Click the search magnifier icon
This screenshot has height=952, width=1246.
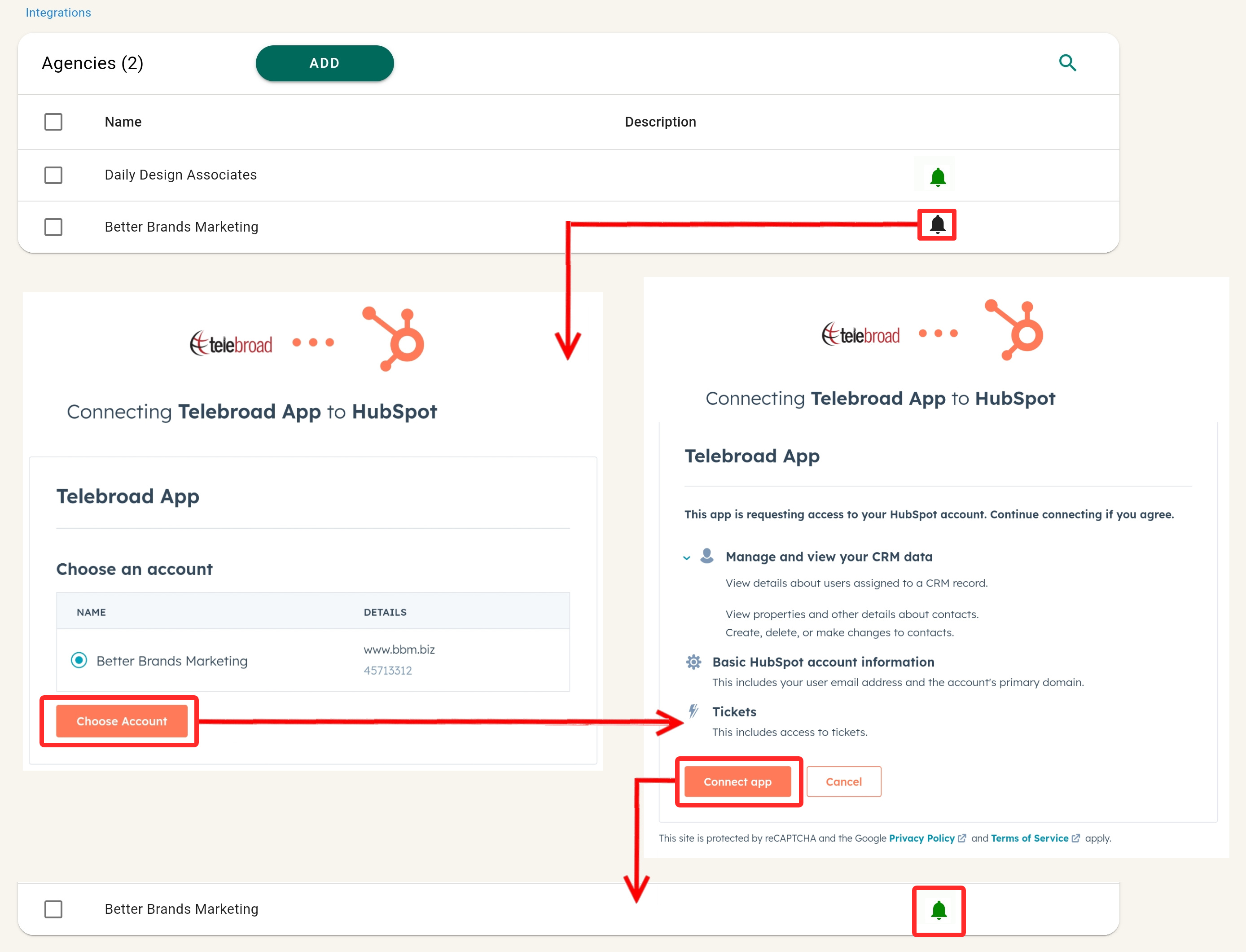[x=1067, y=63]
